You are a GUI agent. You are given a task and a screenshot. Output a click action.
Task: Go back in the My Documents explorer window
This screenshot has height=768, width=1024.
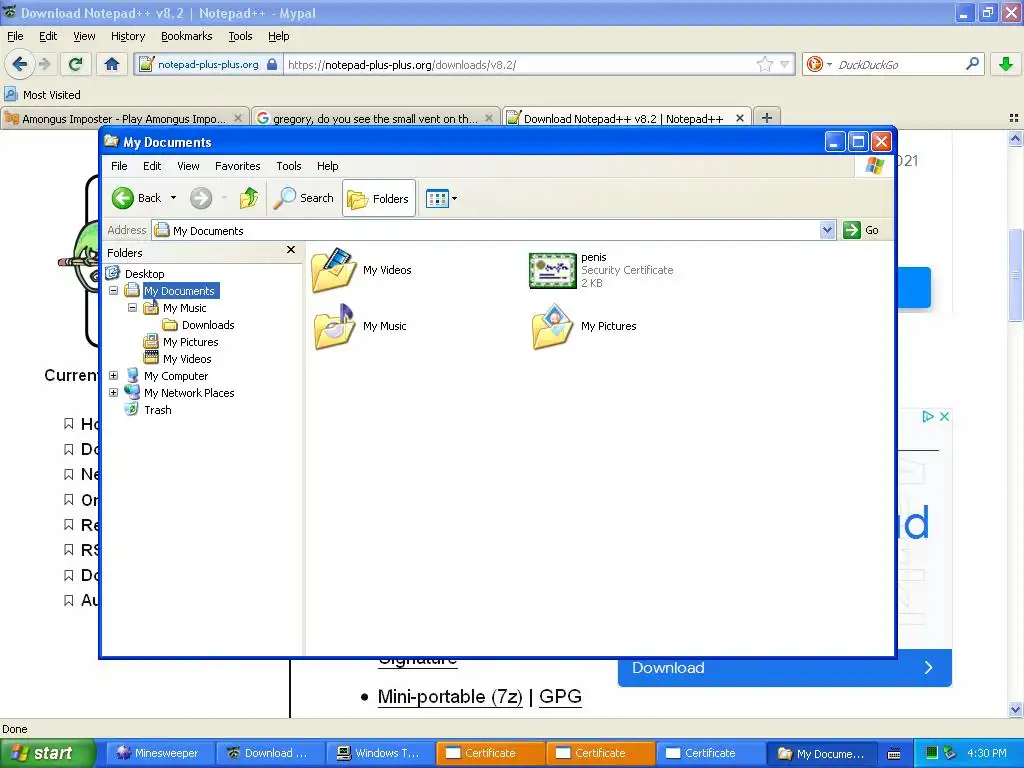(136, 198)
